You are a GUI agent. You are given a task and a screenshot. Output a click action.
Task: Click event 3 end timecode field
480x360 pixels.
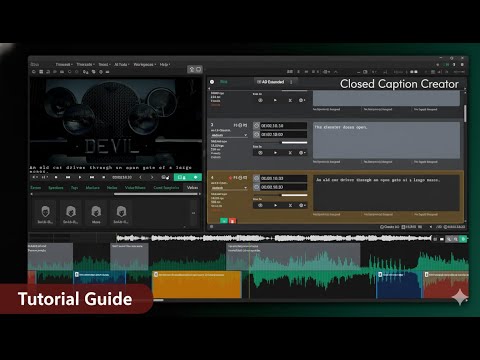[283, 134]
